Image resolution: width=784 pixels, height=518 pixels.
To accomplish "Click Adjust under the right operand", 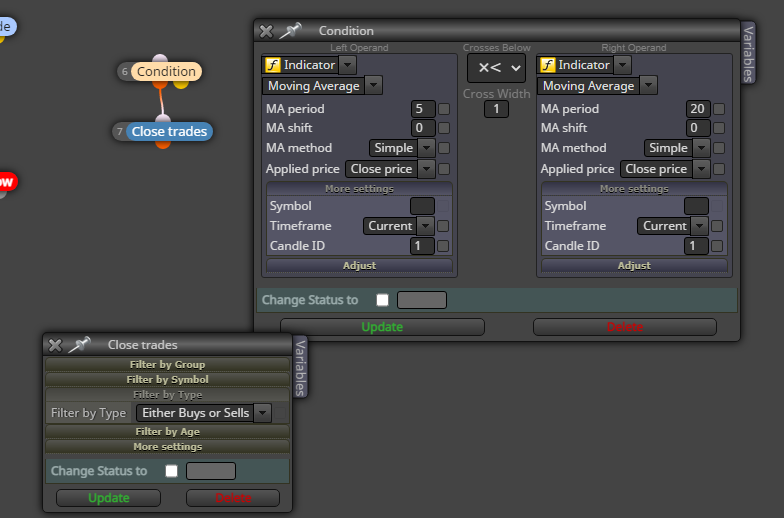I will (x=634, y=266).
